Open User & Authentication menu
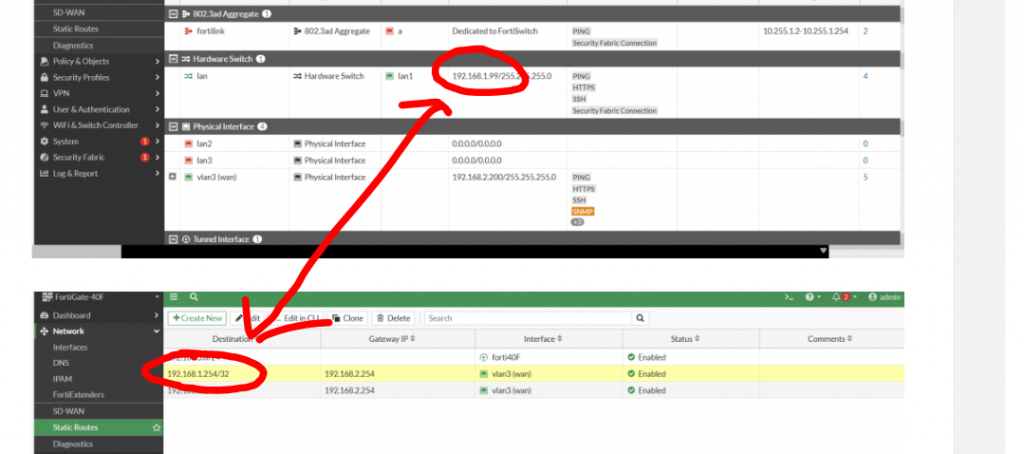 click(x=91, y=109)
